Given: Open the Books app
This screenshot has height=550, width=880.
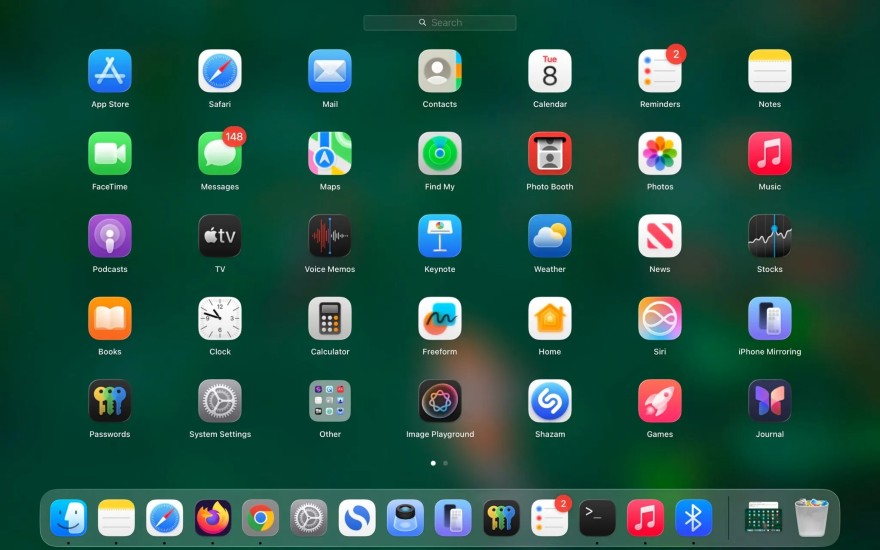Looking at the screenshot, I should click(110, 318).
